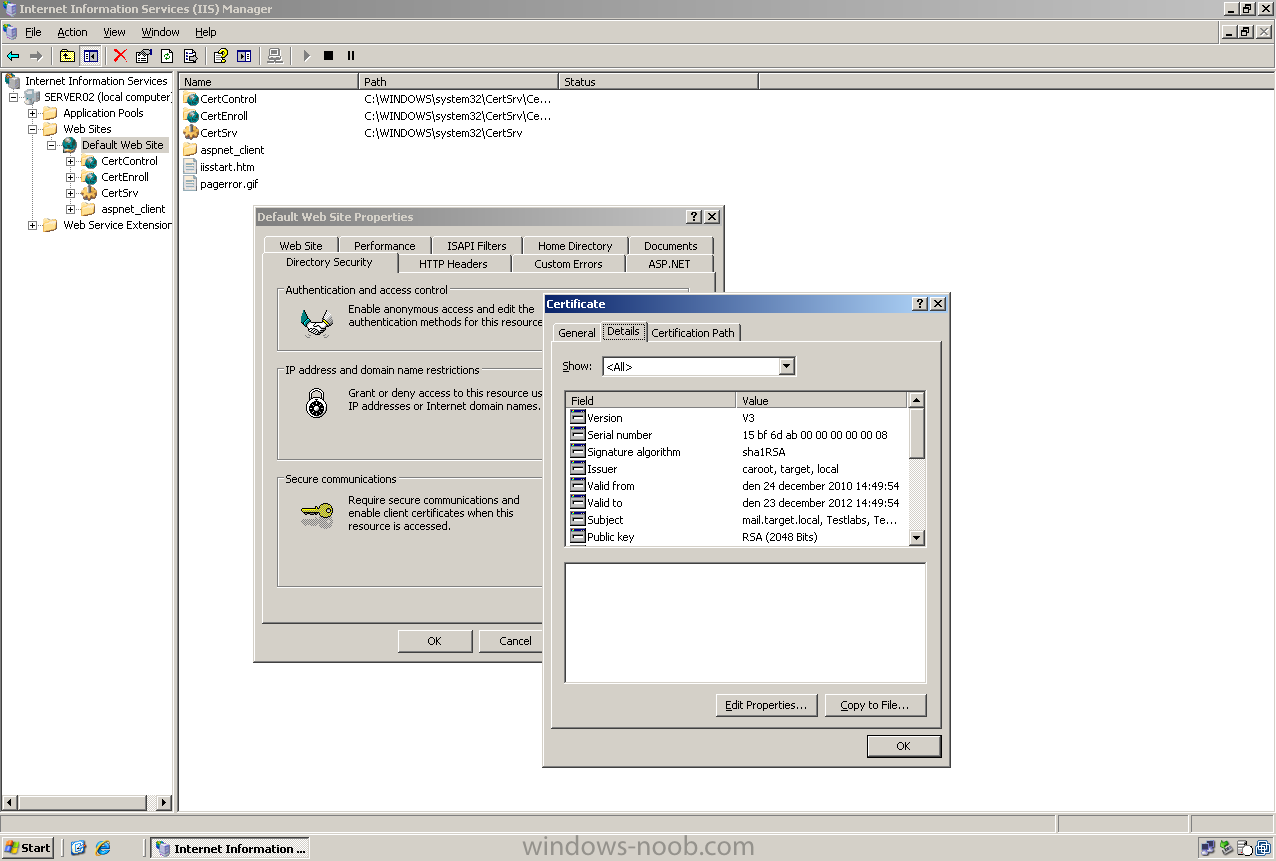Open the File menu
The image size is (1276, 861).
[33, 32]
